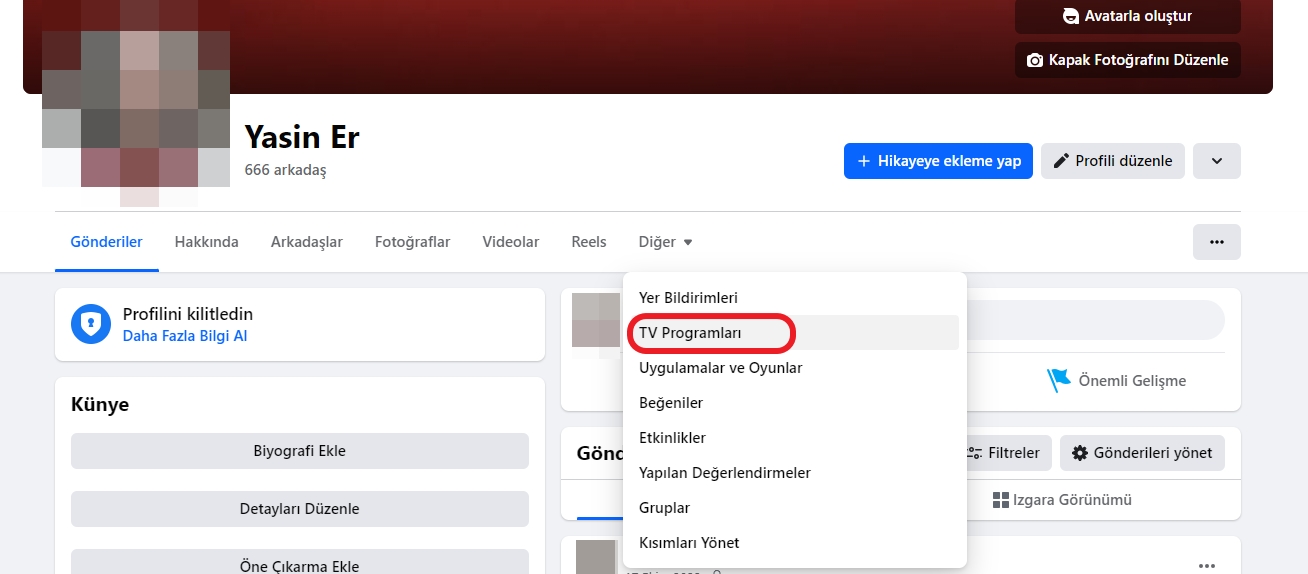Open Gruplar from the menu

(795, 508)
